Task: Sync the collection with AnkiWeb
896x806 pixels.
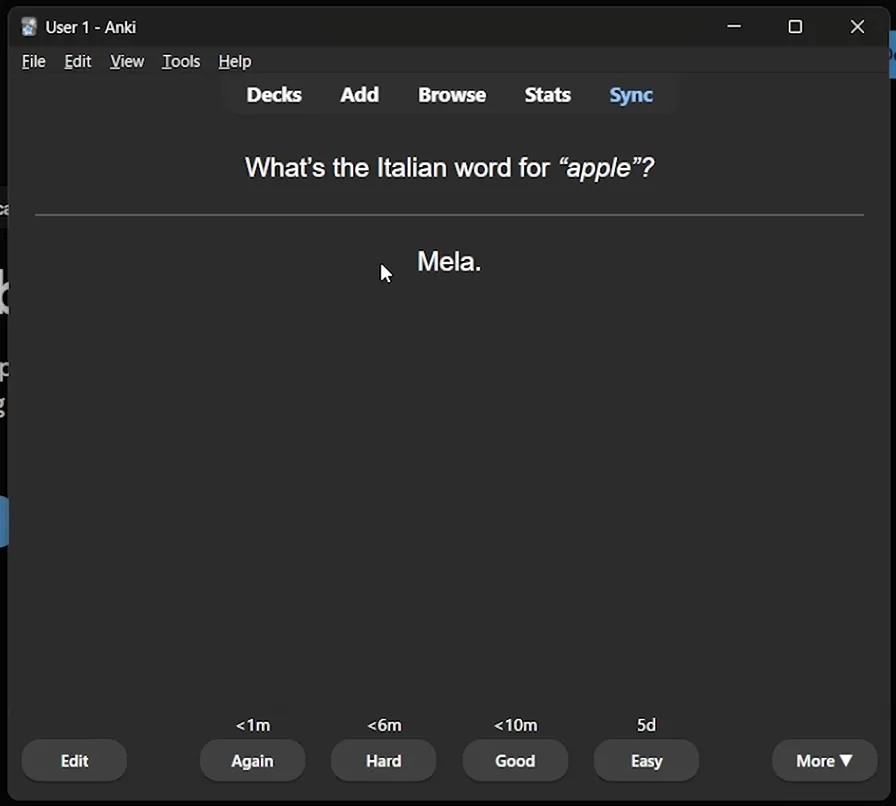Action: point(630,94)
